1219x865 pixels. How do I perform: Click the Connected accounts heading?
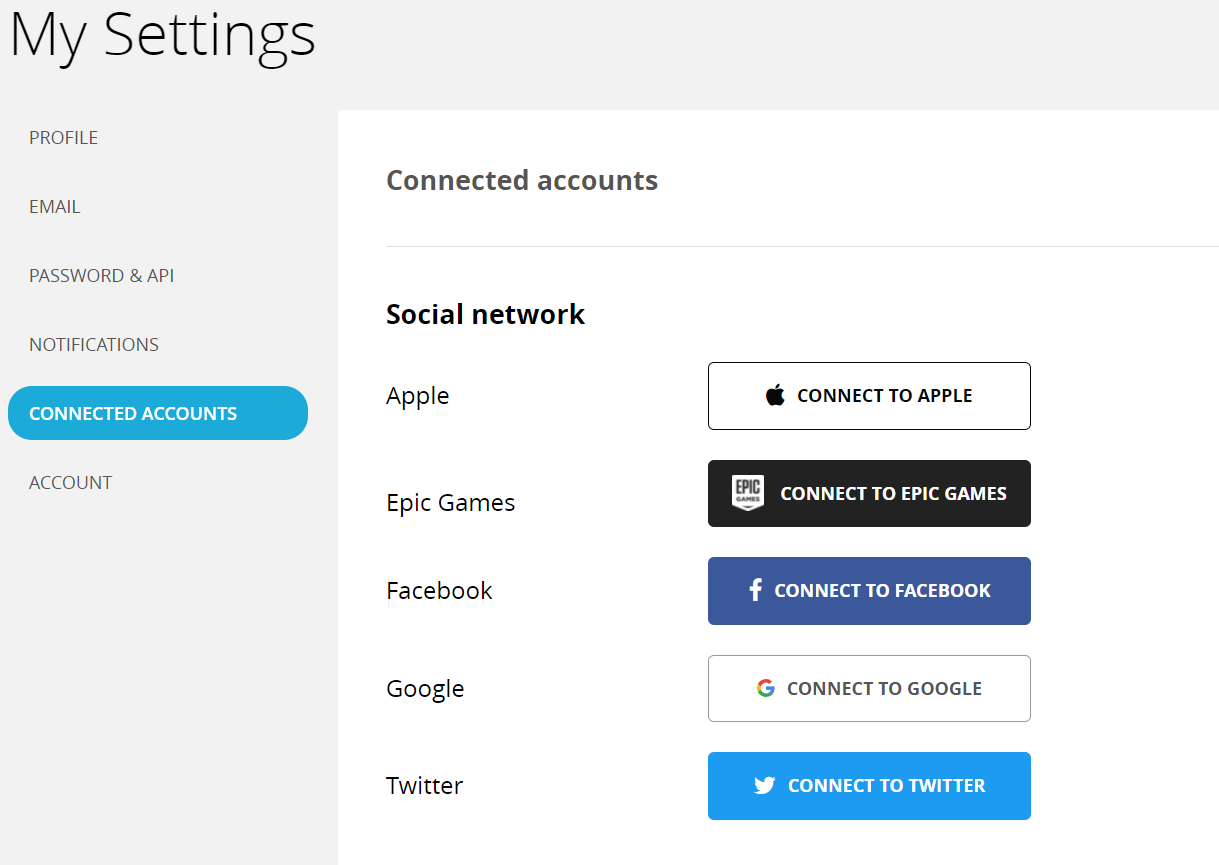tap(522, 180)
